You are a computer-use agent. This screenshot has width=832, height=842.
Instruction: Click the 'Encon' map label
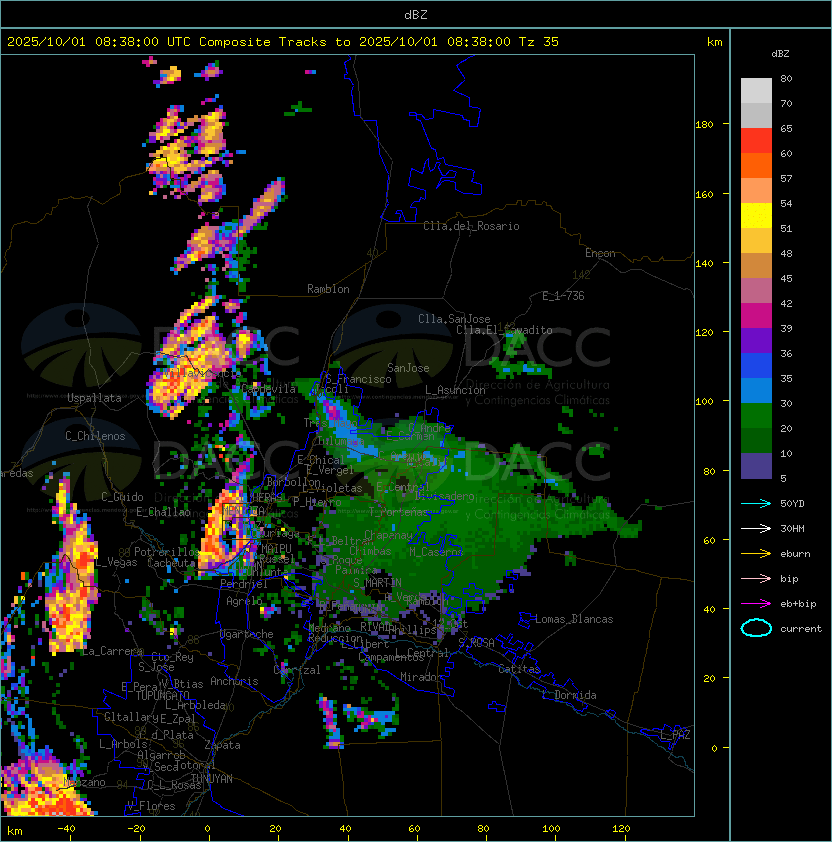(600, 253)
